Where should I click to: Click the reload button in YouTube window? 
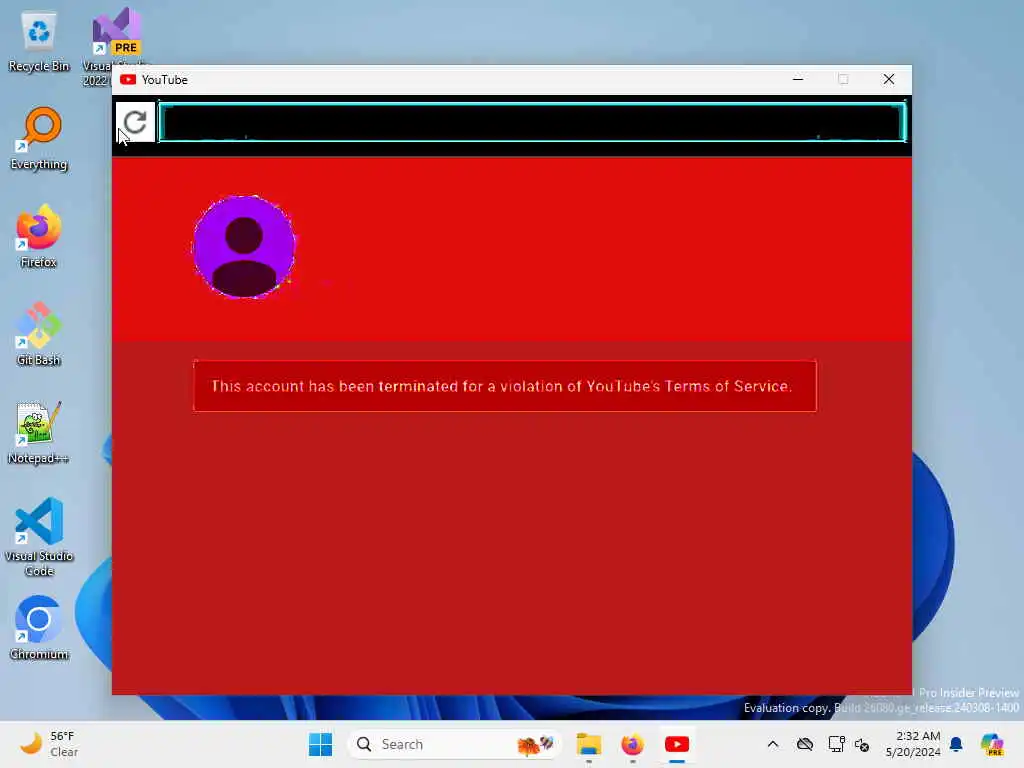coord(136,122)
